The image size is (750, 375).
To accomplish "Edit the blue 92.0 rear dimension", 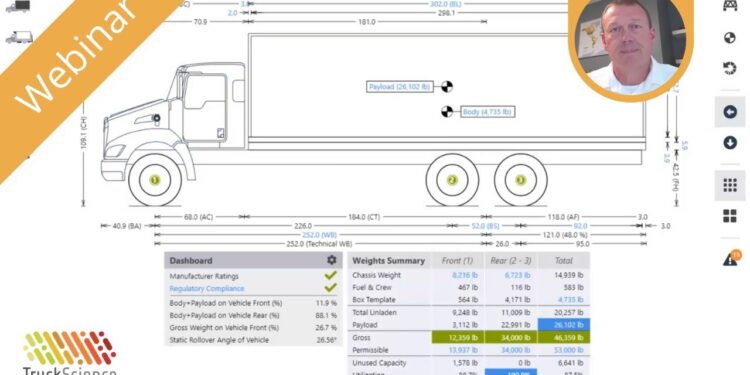I will click(x=580, y=226).
